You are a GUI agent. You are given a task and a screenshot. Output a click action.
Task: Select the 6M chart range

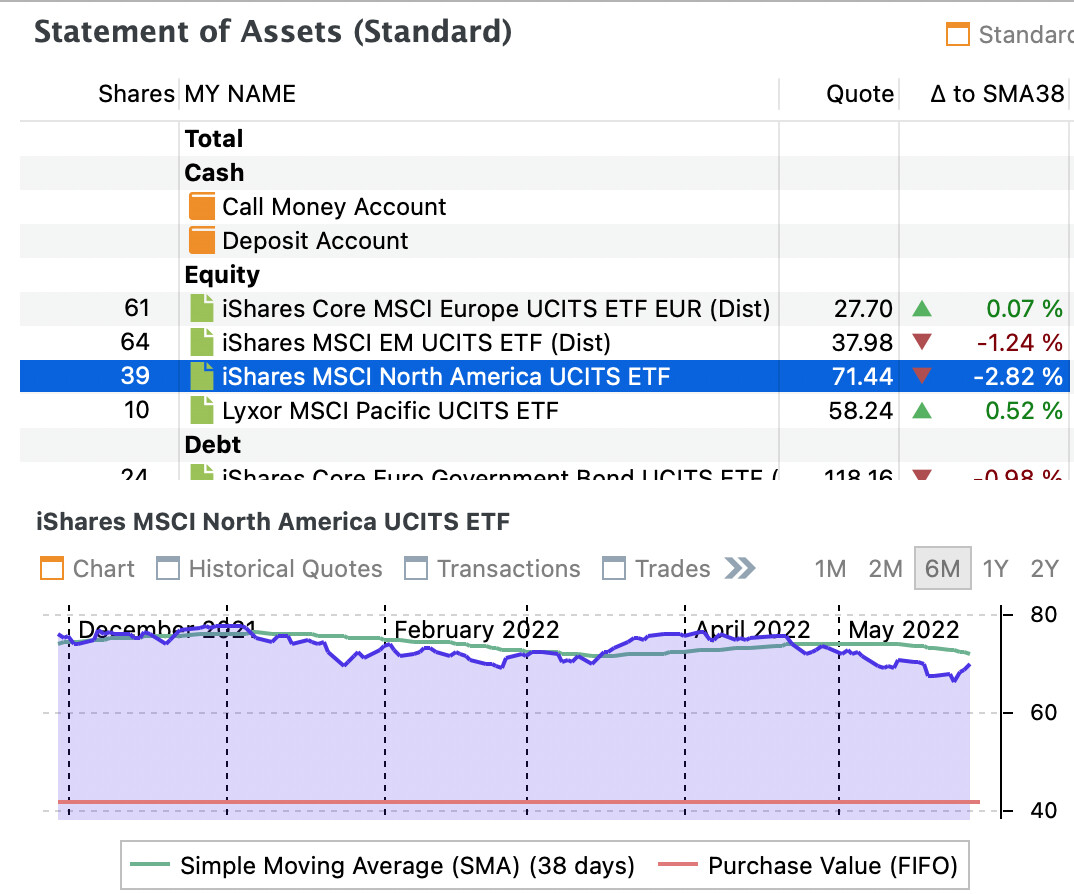pos(942,569)
